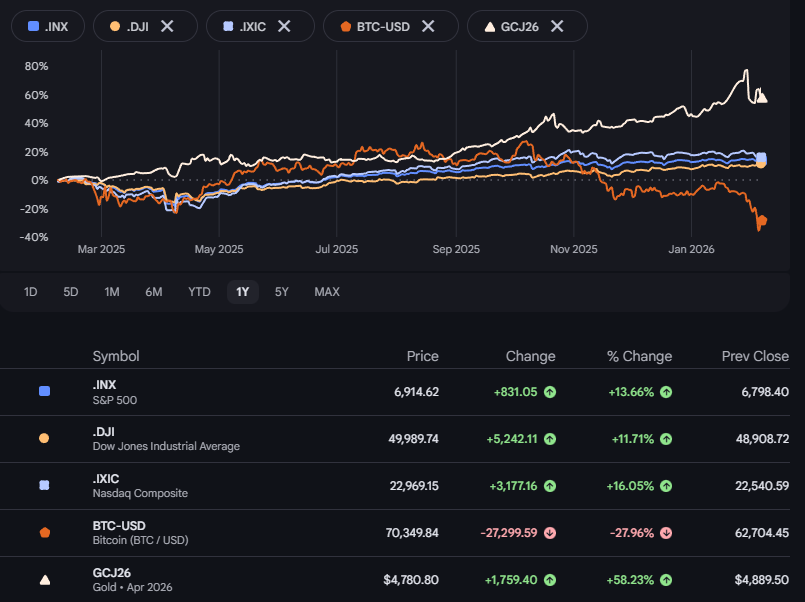Select the 5Y time range
This screenshot has width=805, height=602.
(282, 292)
